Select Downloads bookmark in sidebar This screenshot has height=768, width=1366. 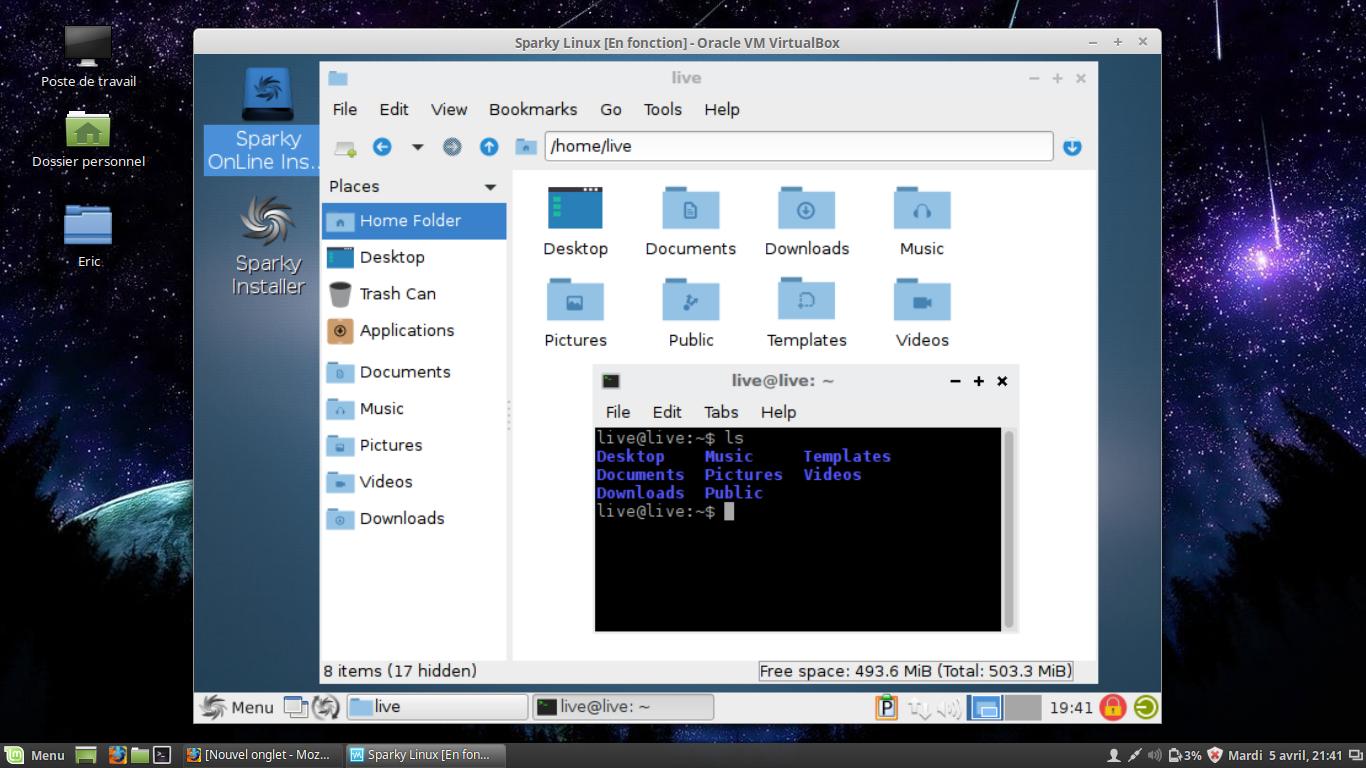click(414, 519)
